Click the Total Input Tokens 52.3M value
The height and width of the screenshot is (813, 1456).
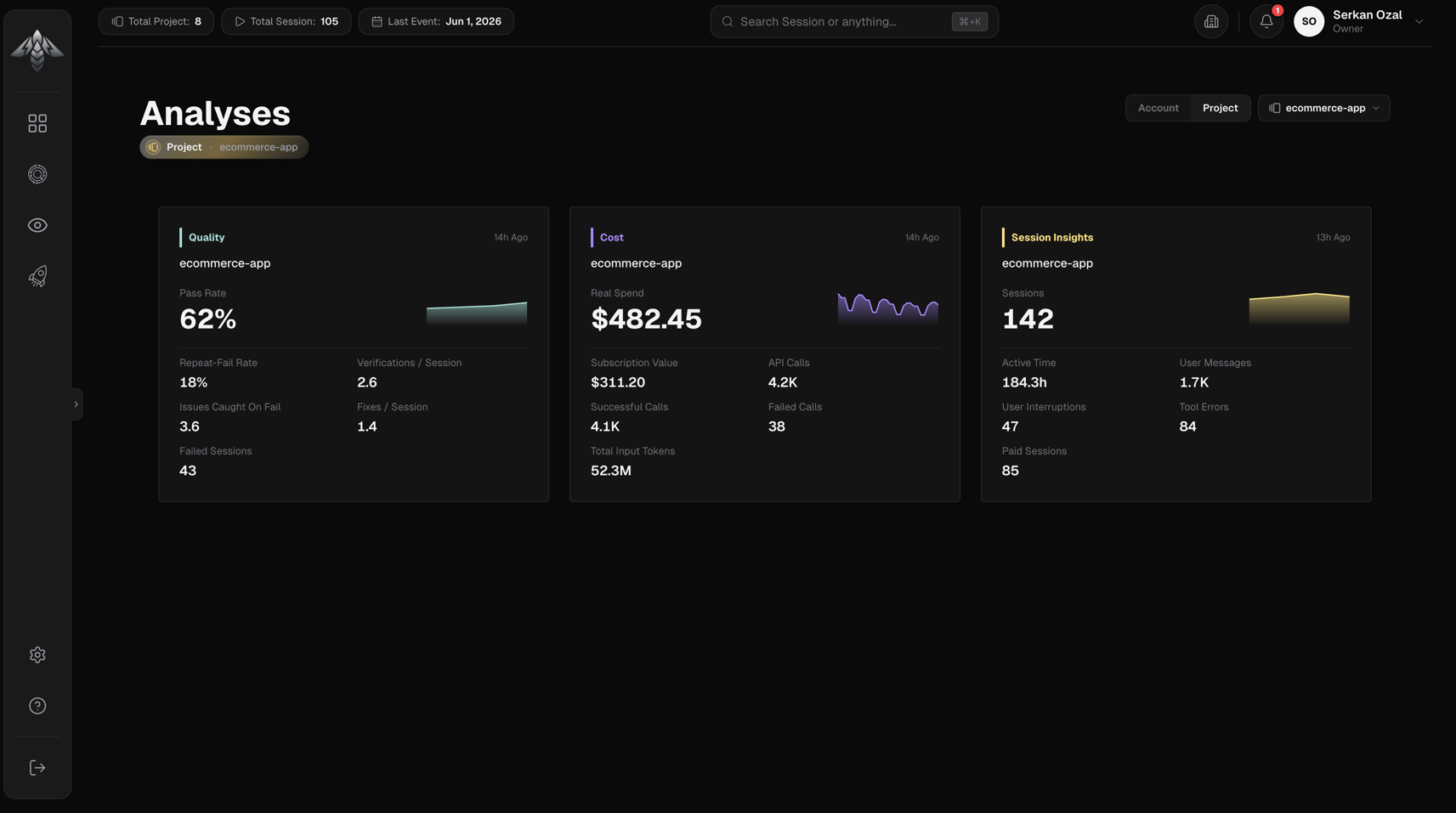pos(611,471)
